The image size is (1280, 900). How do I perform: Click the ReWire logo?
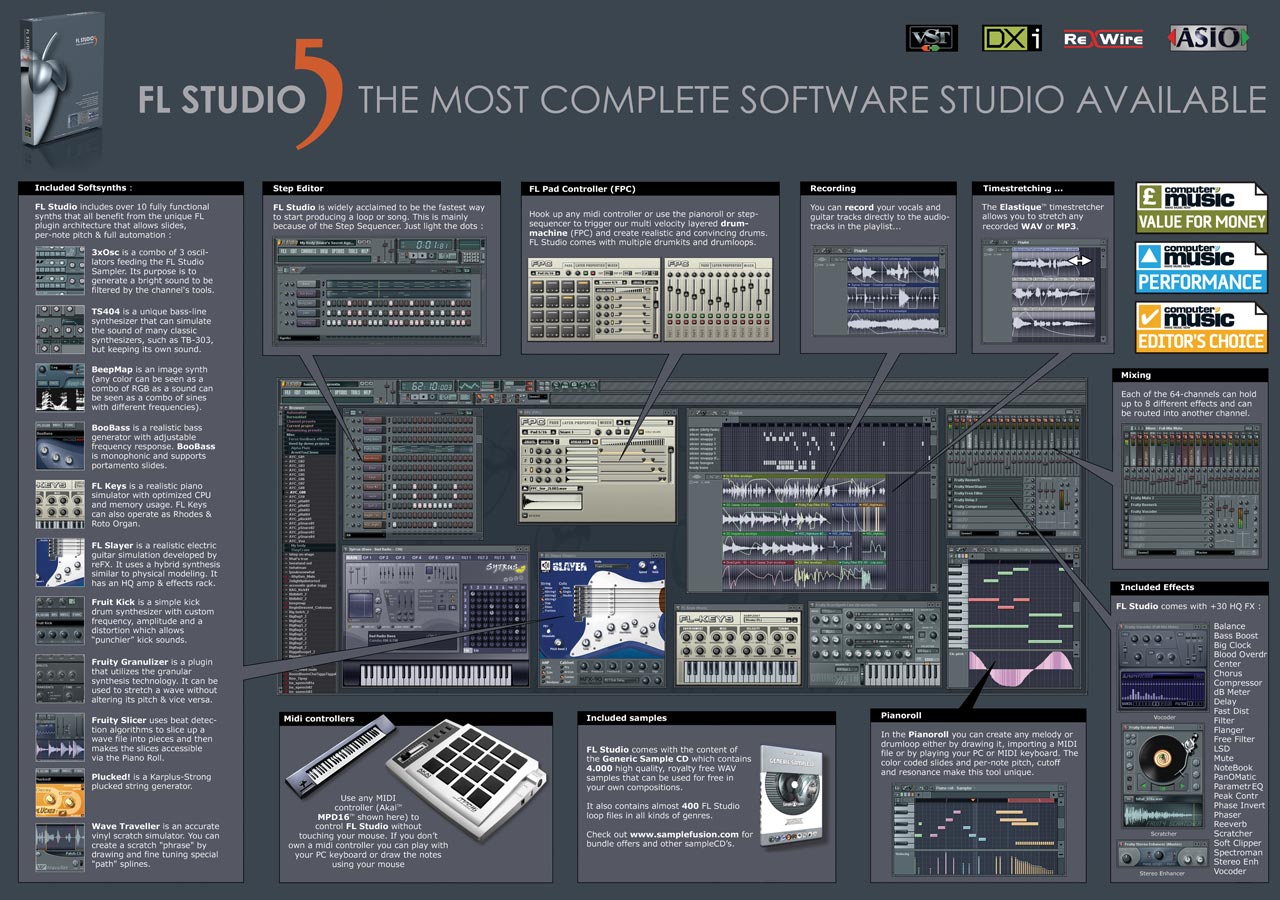click(1103, 39)
